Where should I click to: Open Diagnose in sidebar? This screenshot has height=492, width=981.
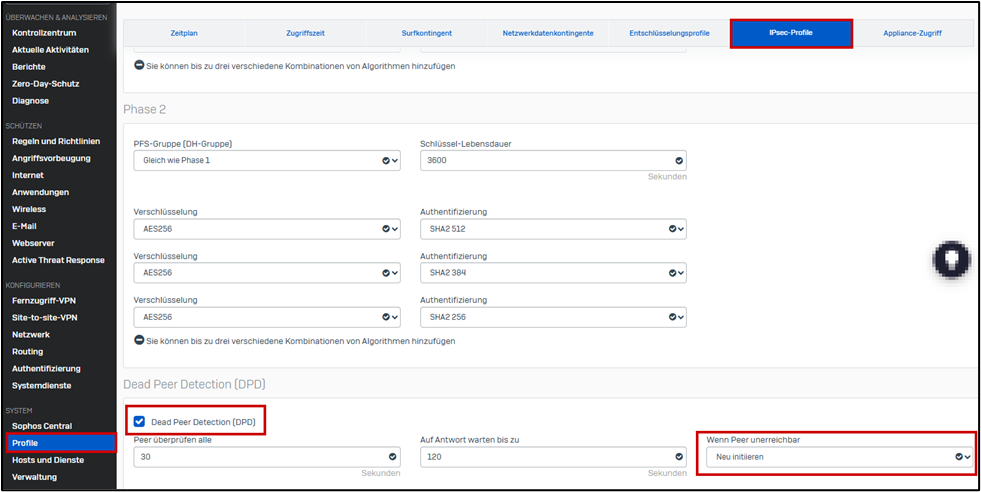(x=30, y=100)
